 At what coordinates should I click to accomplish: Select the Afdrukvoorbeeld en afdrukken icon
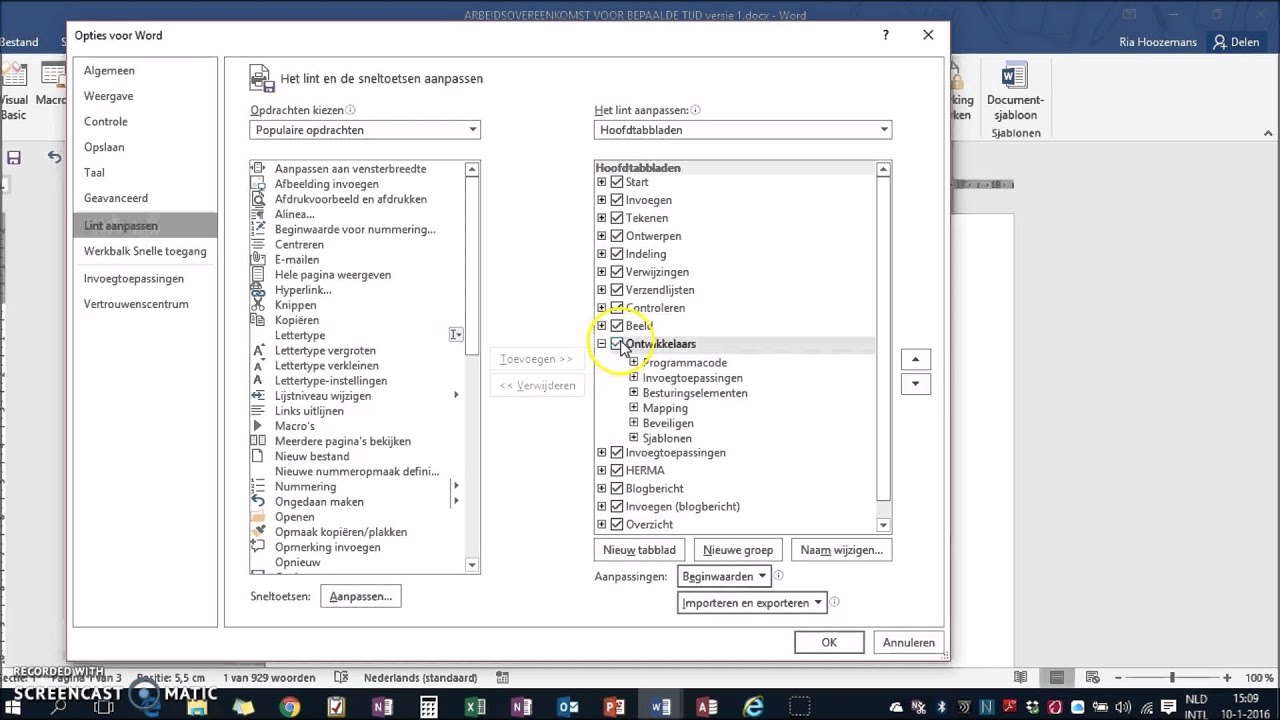258,199
